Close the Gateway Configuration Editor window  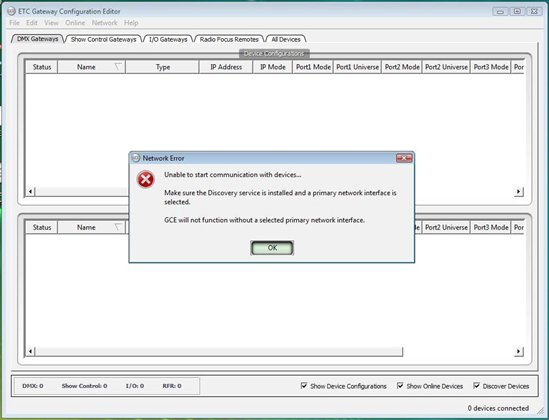(x=534, y=11)
